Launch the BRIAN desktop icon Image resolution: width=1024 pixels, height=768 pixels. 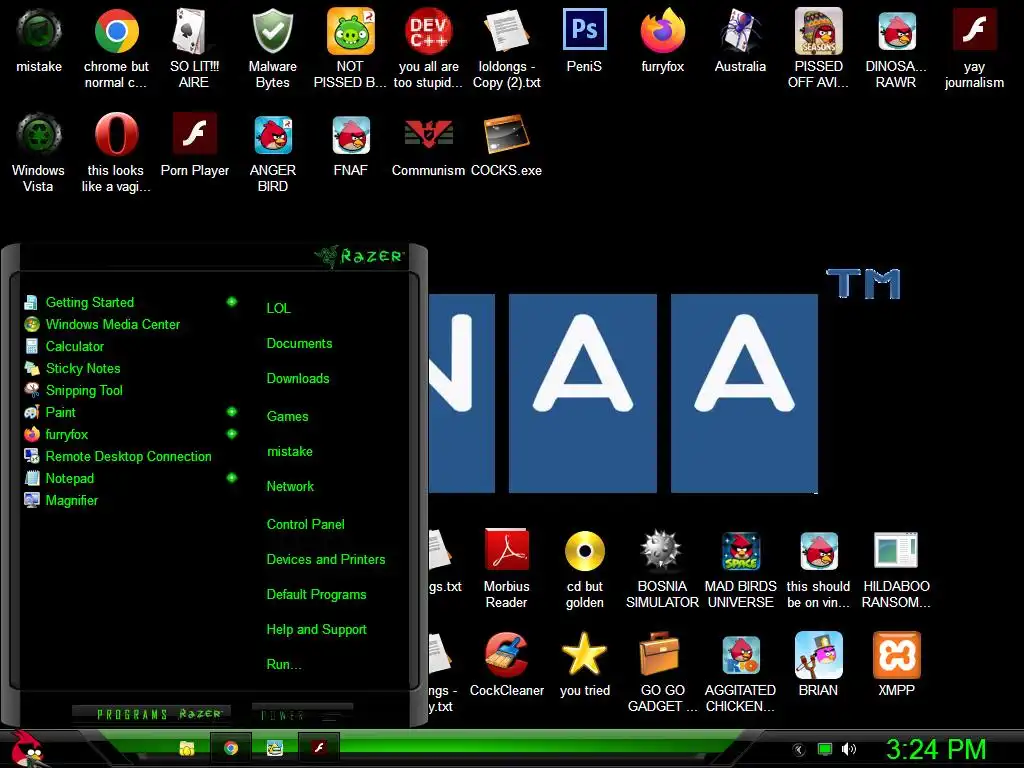[818, 655]
